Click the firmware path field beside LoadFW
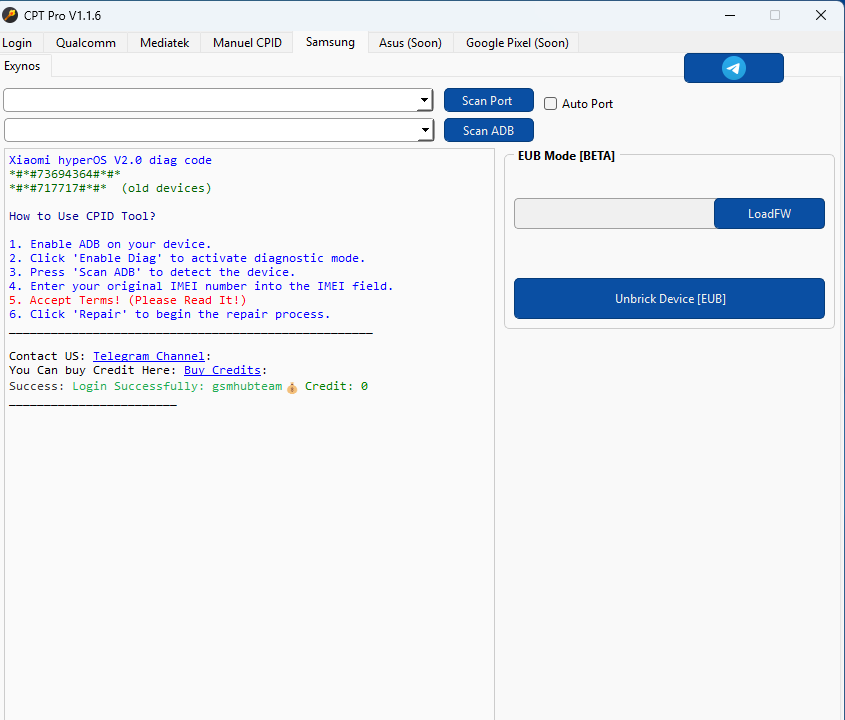The width and height of the screenshot is (845, 720). (x=614, y=213)
